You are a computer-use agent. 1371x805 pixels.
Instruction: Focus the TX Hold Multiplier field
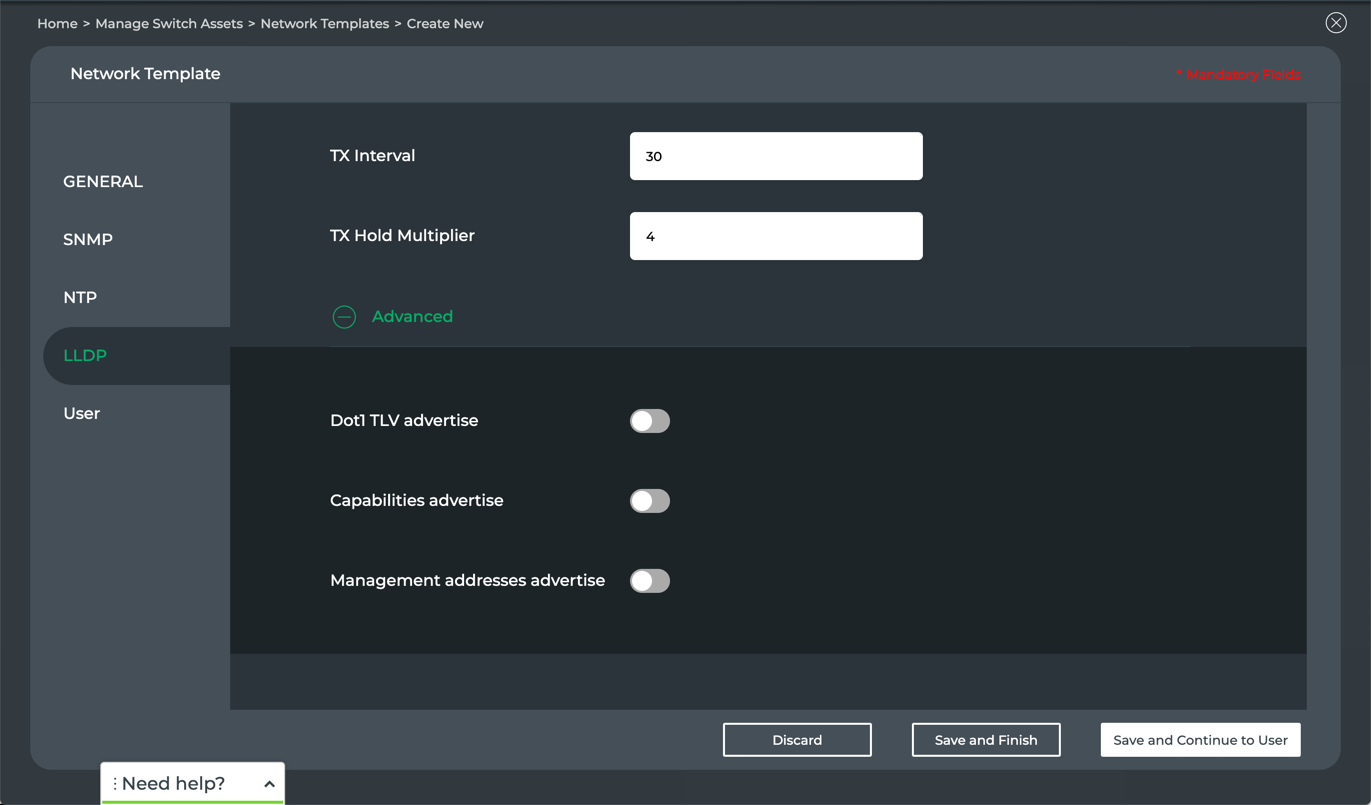pos(776,237)
